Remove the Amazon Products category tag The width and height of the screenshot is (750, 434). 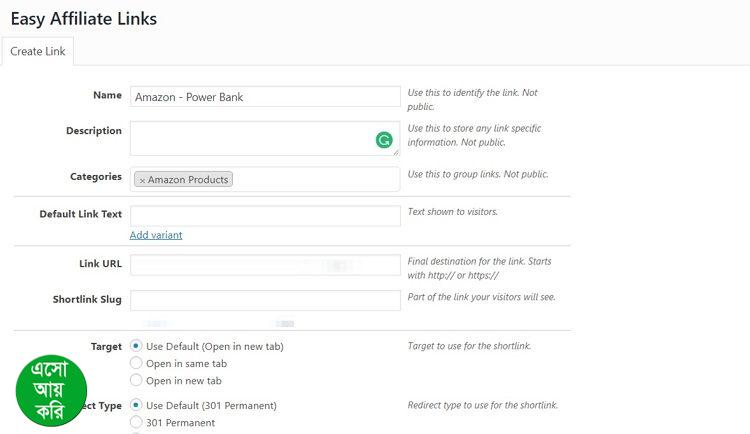click(142, 180)
